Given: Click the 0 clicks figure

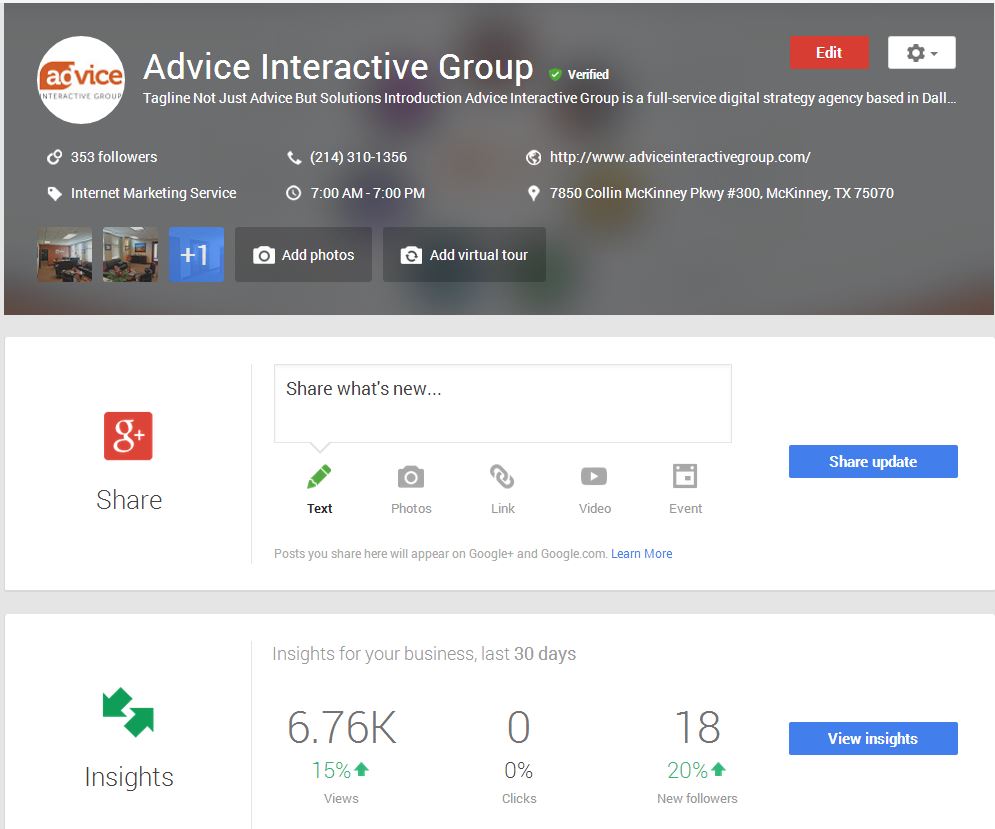Looking at the screenshot, I should coord(518,727).
